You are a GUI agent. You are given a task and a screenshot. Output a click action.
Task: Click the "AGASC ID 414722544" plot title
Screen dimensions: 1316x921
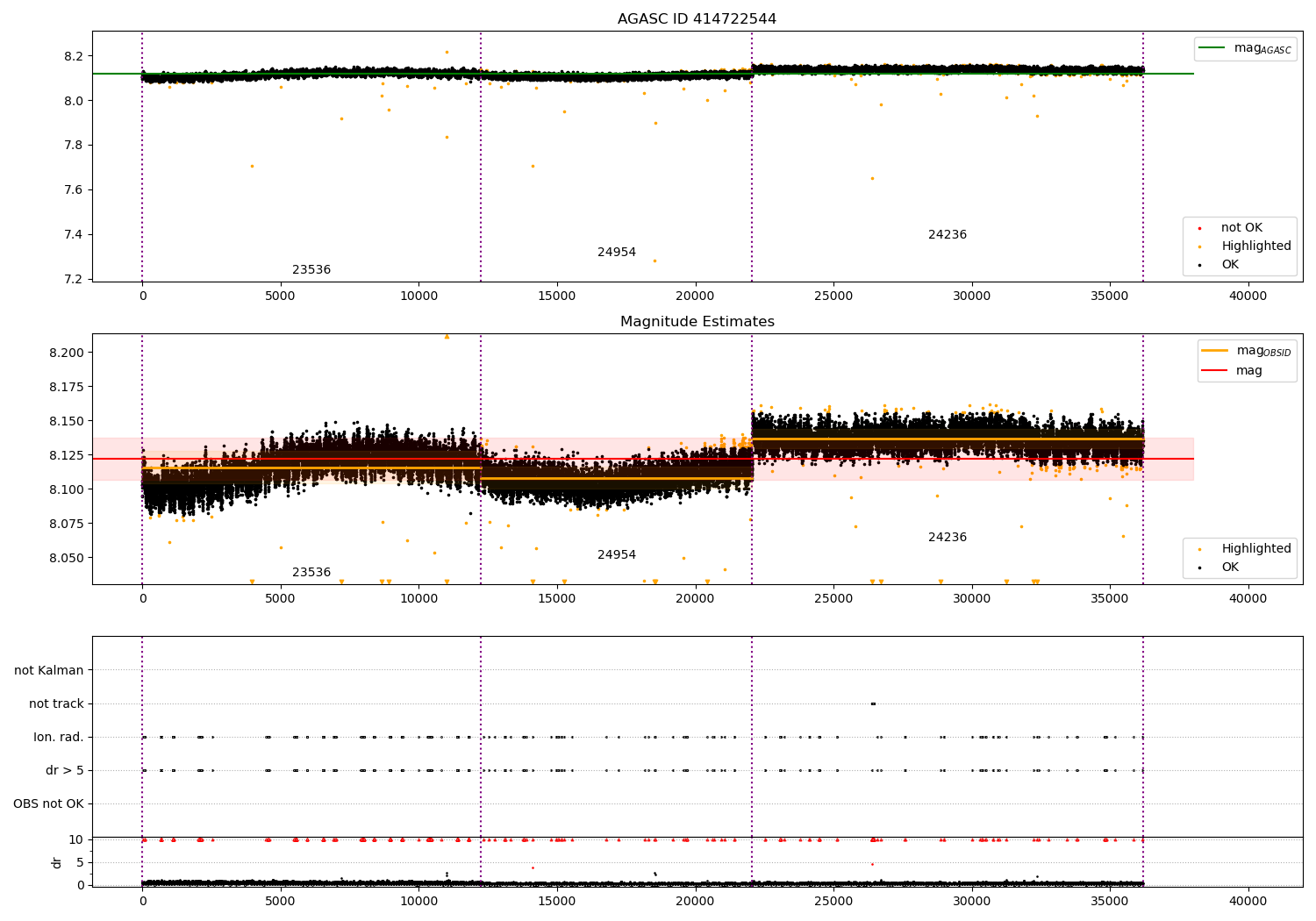click(x=697, y=19)
